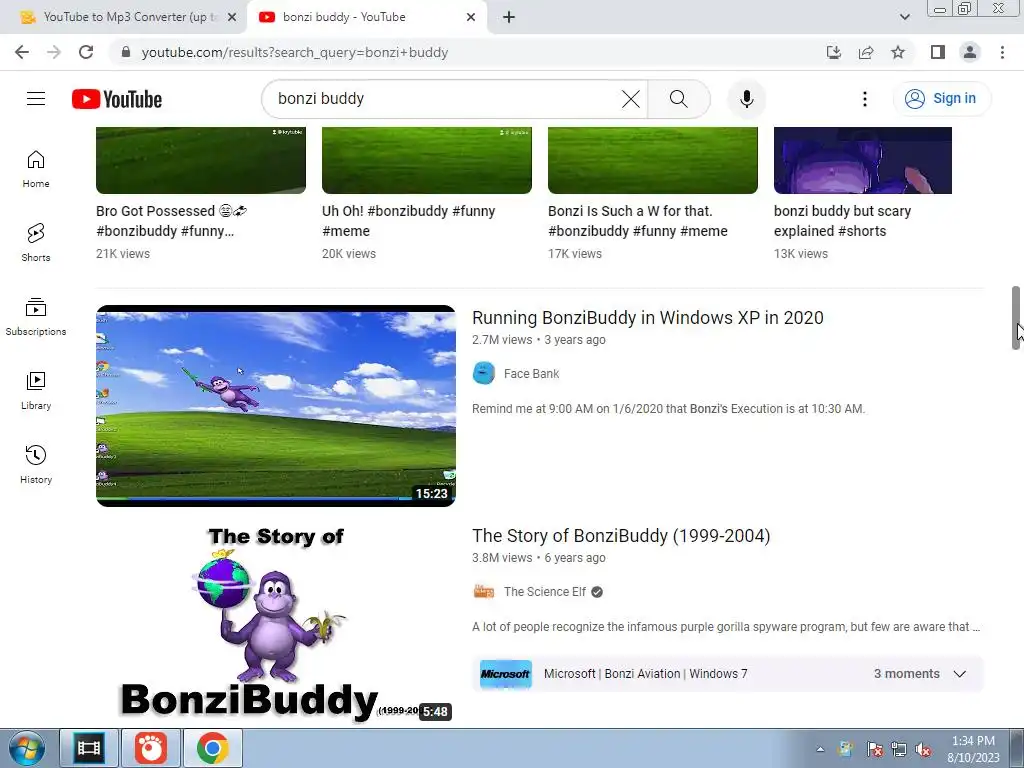Click The Science Elf channel name
Viewport: 1024px width, 768px height.
(545, 592)
